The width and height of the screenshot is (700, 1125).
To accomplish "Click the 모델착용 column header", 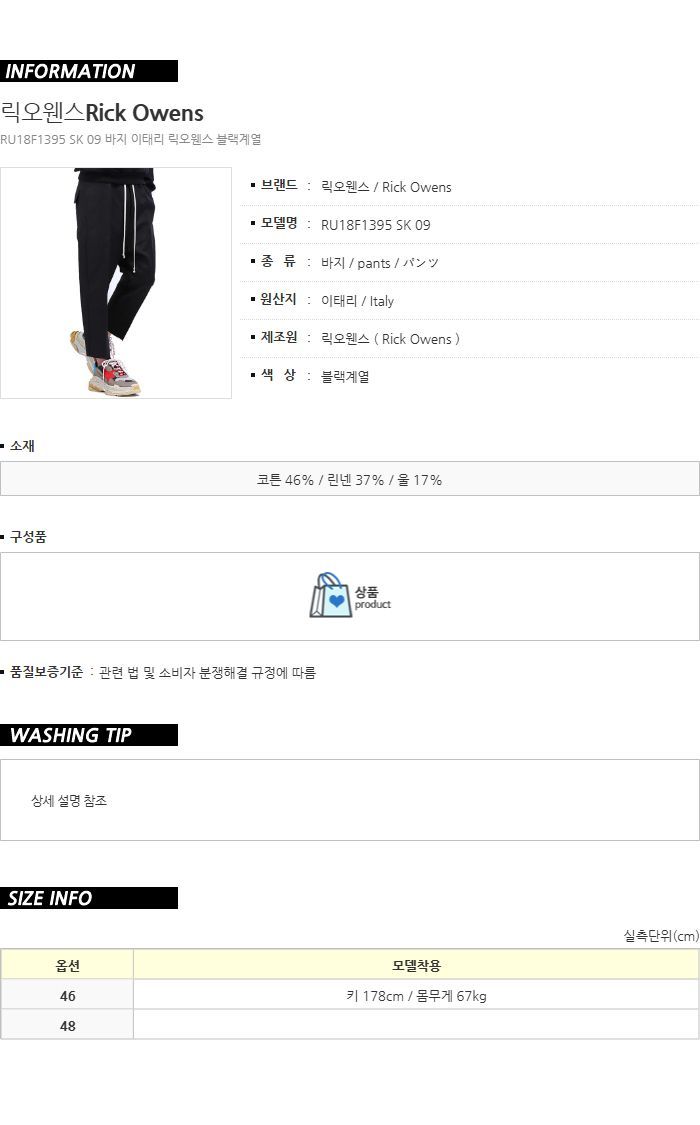I will click(416, 965).
